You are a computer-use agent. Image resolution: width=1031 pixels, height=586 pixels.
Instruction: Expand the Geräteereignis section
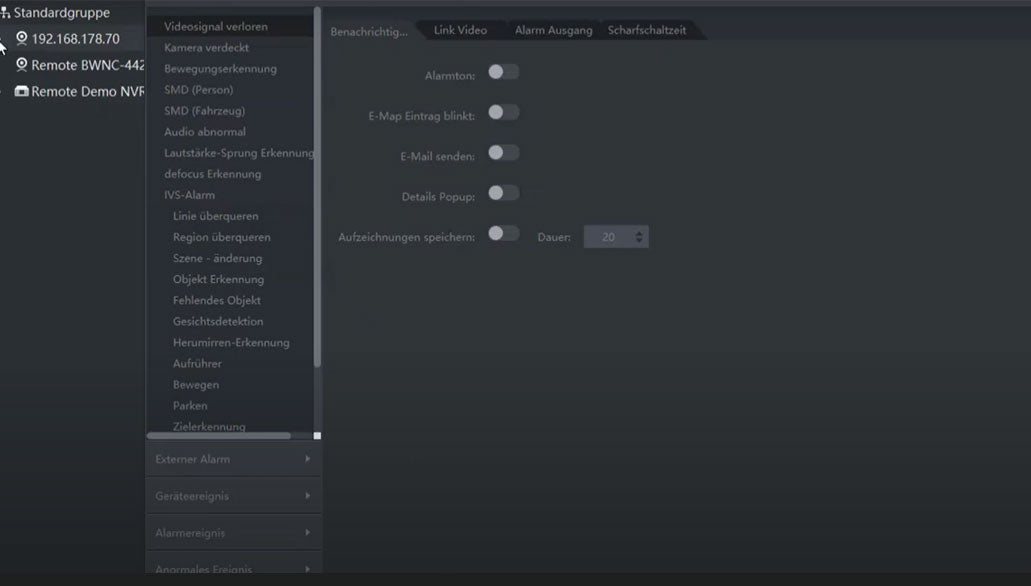coord(233,496)
